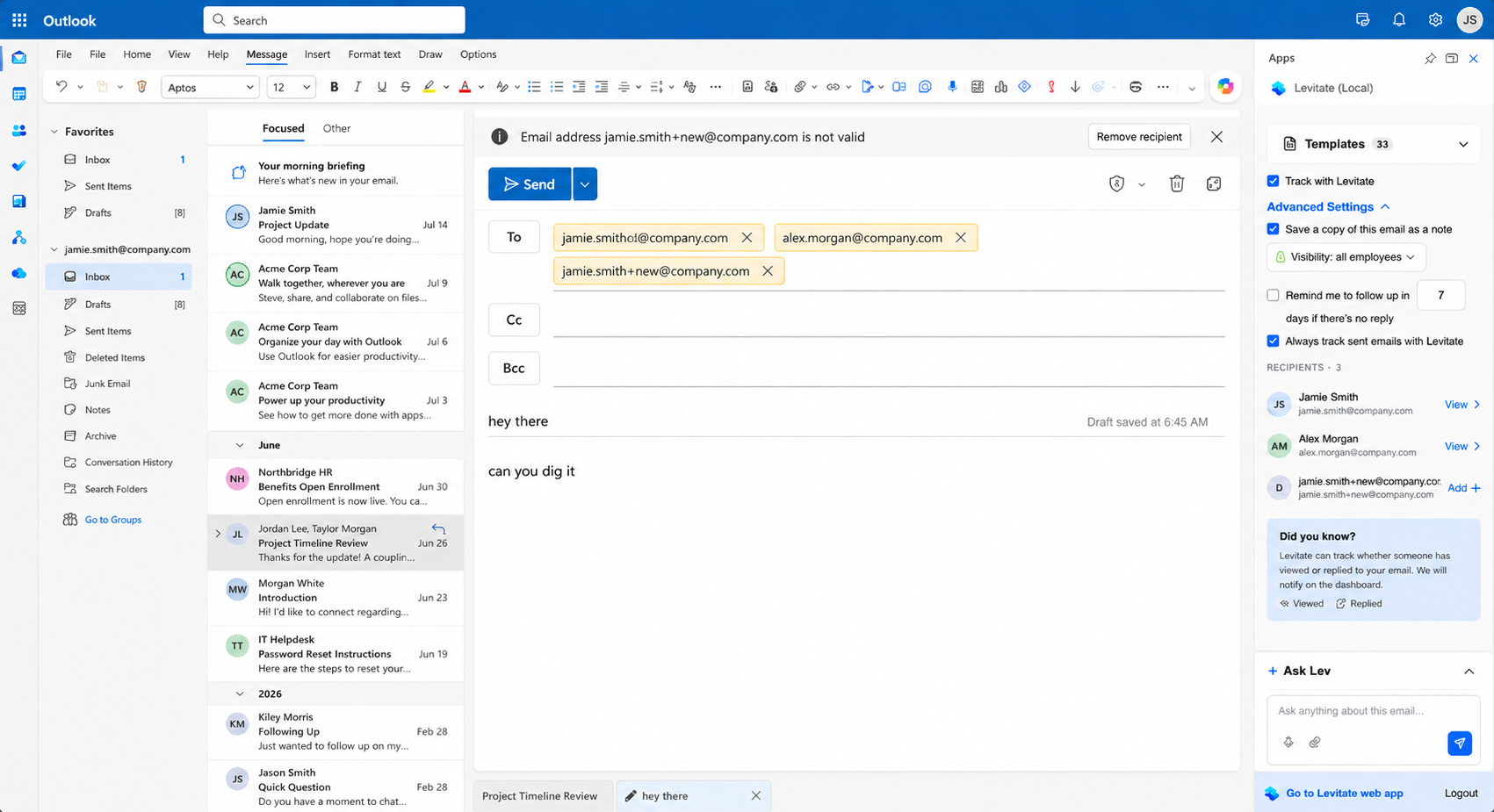Viewport: 1494px width, 812px height.
Task: Collapse the Advanced Settings section
Action: [x=1328, y=206]
